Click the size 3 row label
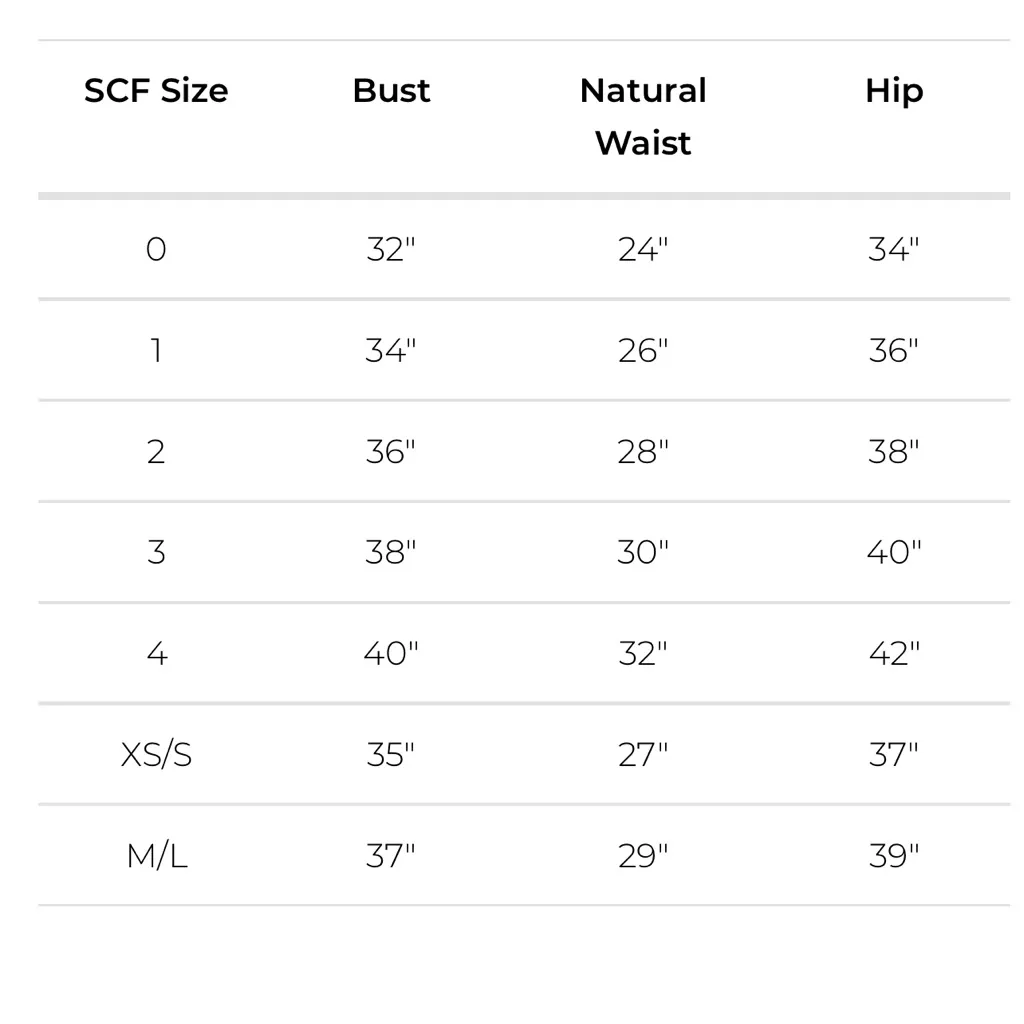This screenshot has width=1024, height=1024. [156, 552]
